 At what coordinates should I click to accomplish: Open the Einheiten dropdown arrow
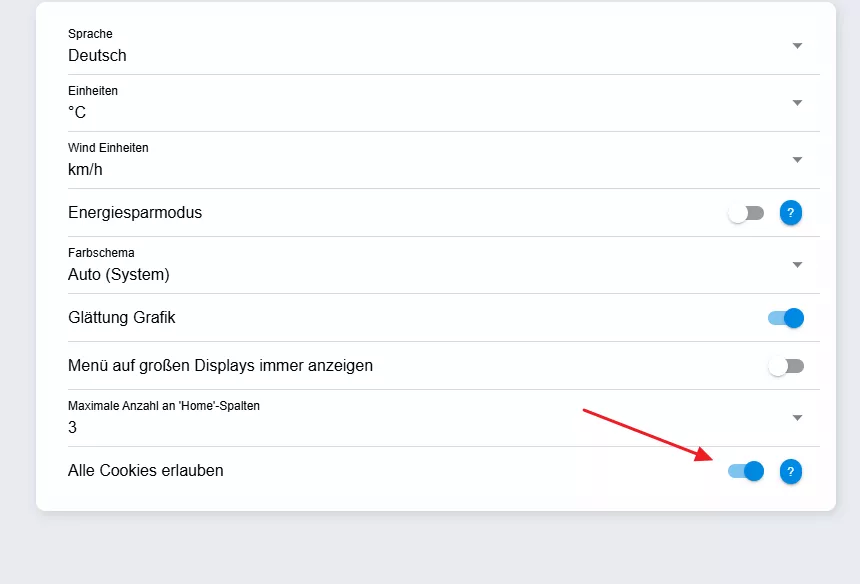pos(797,103)
